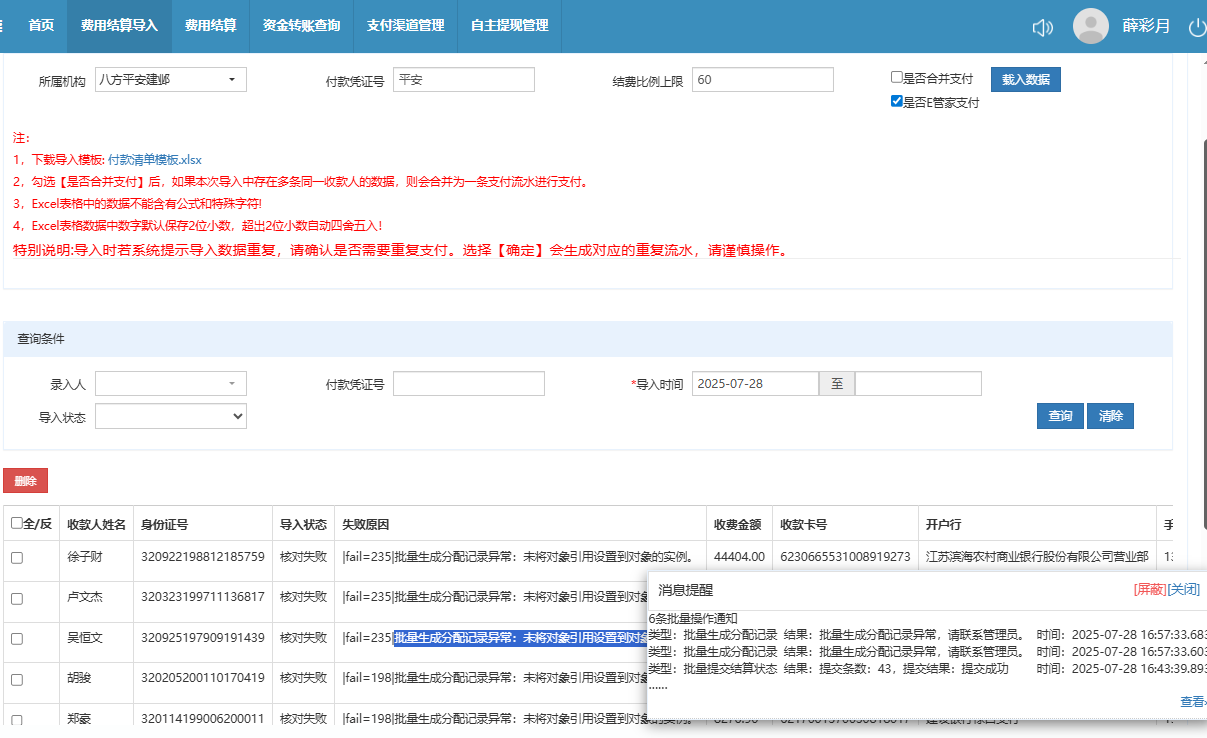Click the 屏蔽 link in notification popup
Screen dimensions: 1207x738
click(x=1149, y=590)
